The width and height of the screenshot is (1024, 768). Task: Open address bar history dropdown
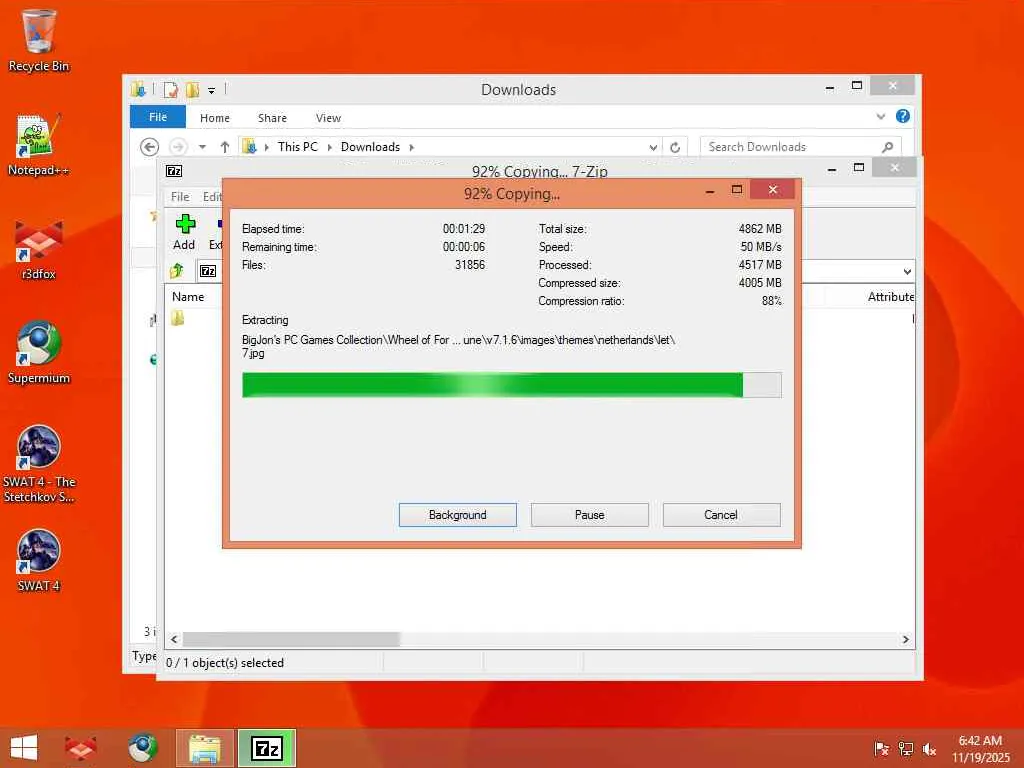pyautogui.click(x=653, y=148)
